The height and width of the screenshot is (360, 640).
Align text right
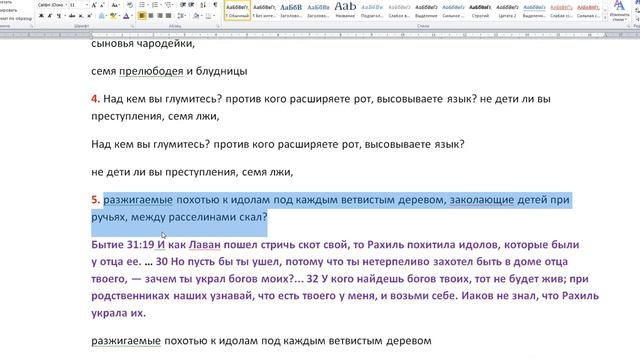click(x=160, y=16)
